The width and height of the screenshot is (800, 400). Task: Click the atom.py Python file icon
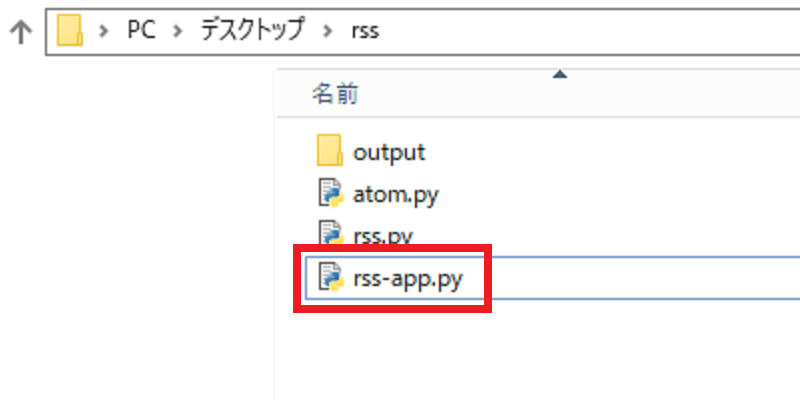(x=330, y=193)
